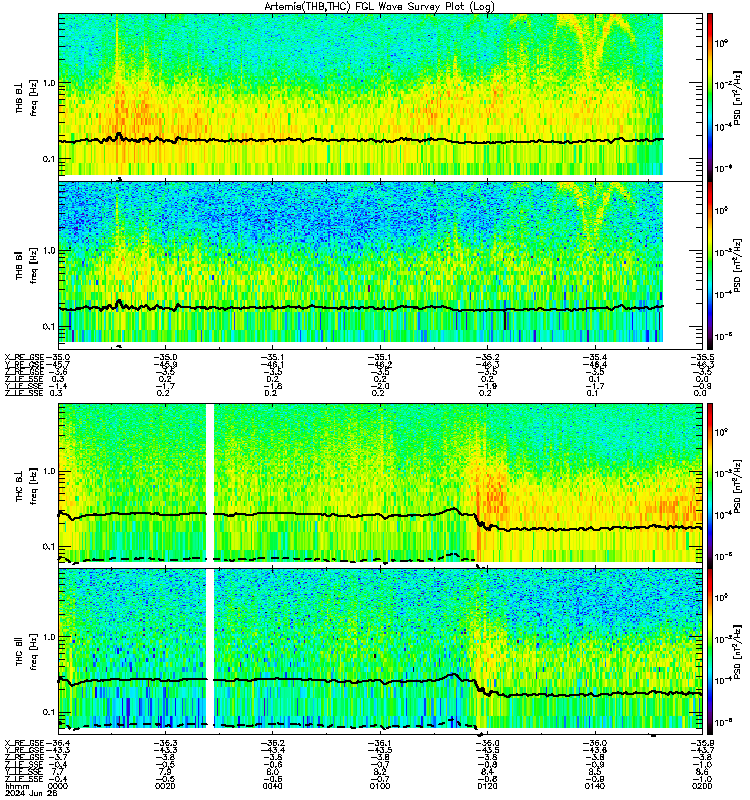Image resolution: width=750 pixels, height=800 pixels.
Task: Click the color bar beside THC B-parallel panel
Action: 710,652
